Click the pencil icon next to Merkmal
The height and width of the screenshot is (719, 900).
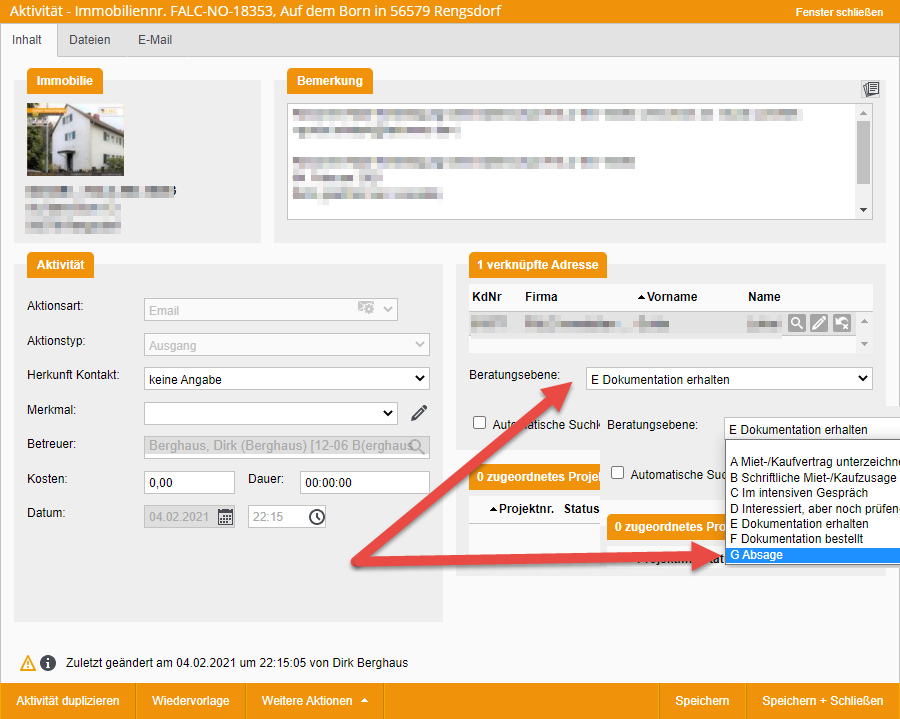(x=419, y=412)
